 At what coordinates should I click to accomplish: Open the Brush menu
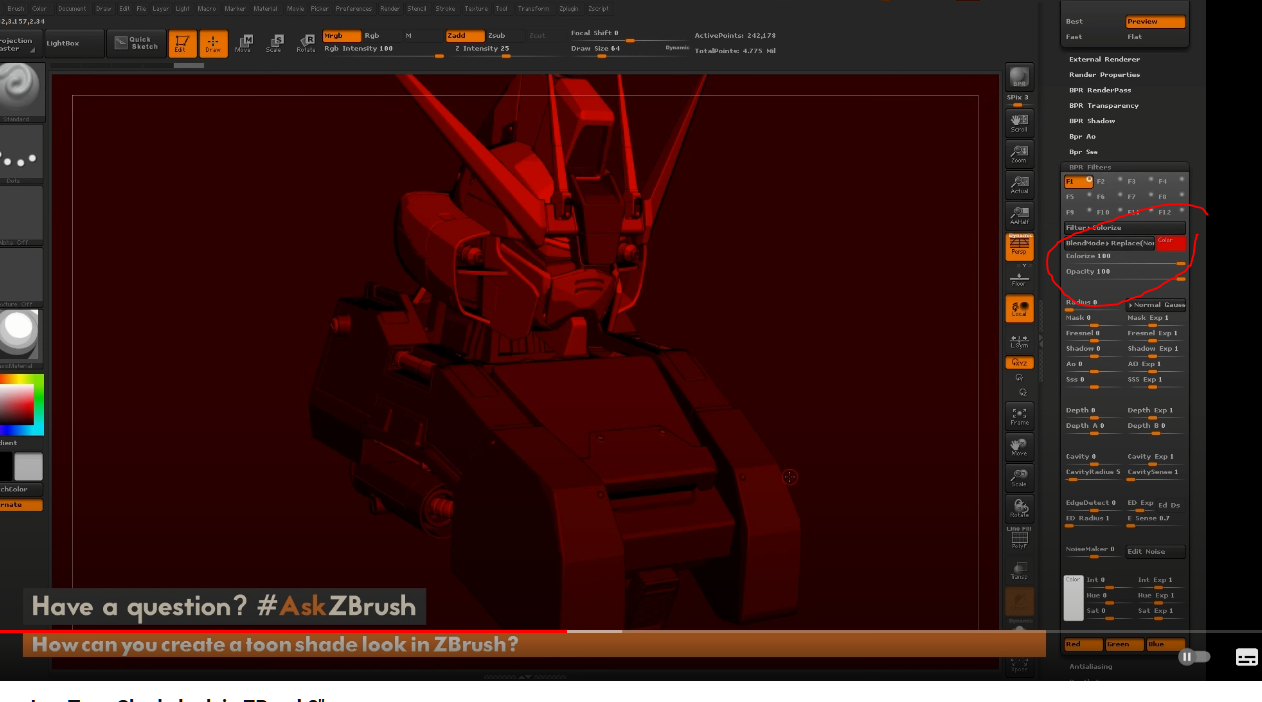point(16,8)
